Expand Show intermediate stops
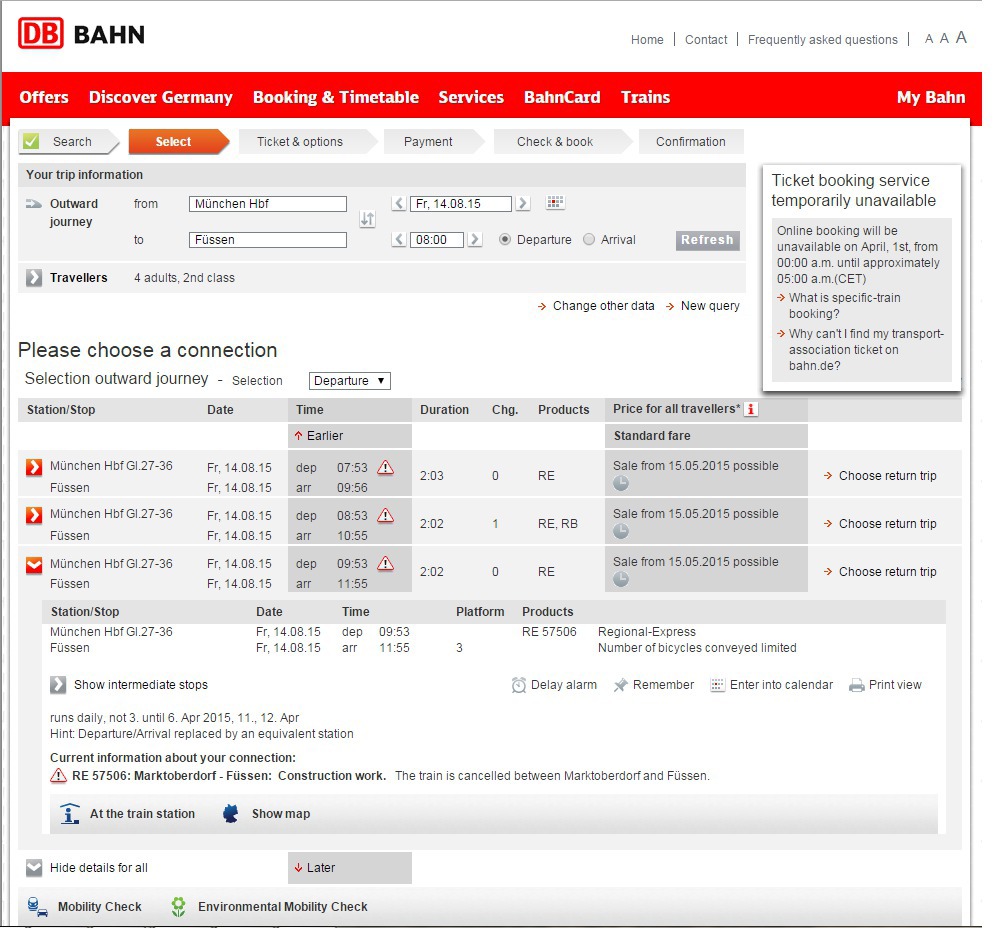1008x928 pixels. pyautogui.click(x=129, y=685)
